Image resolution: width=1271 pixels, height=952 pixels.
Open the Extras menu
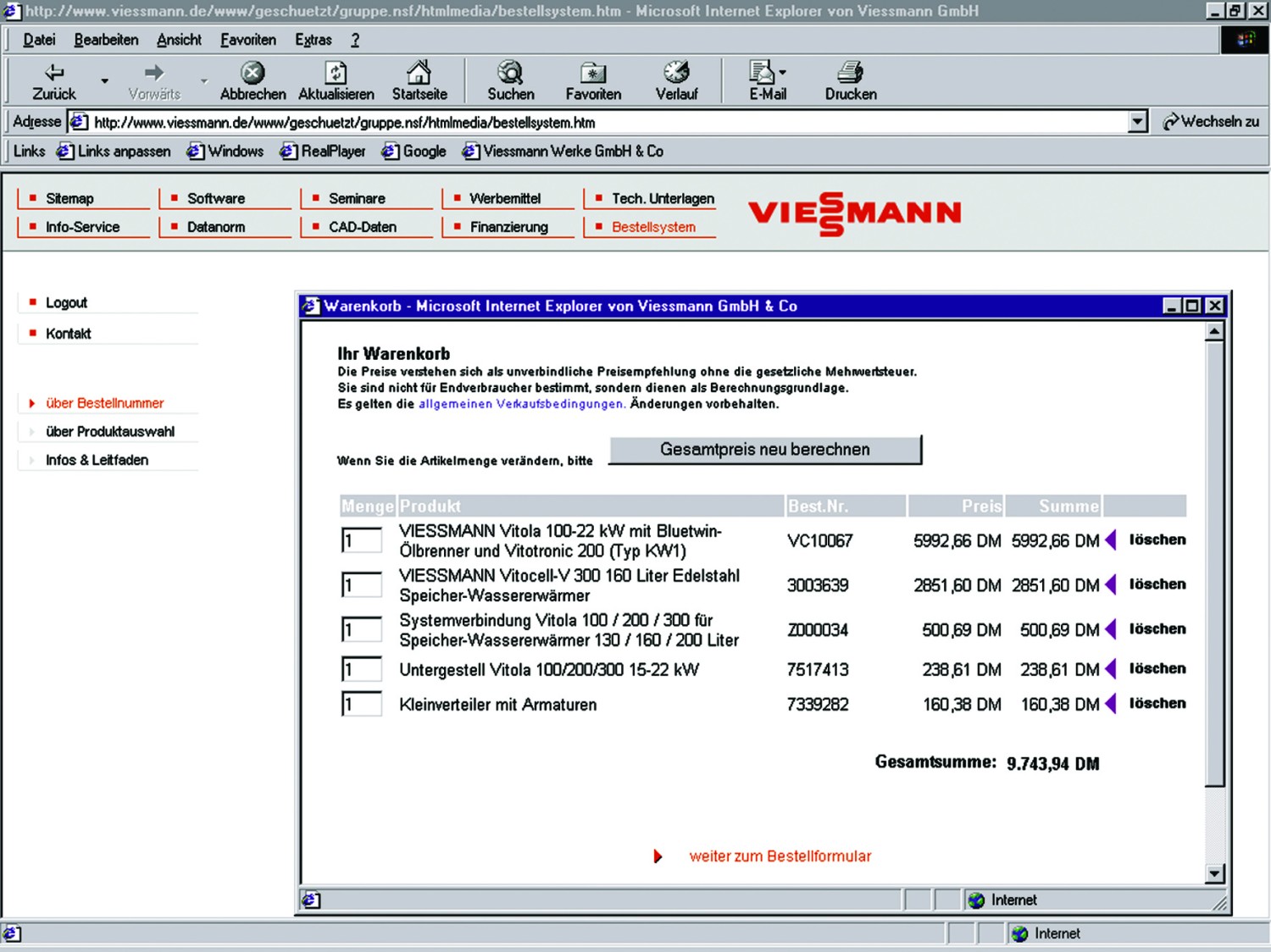coord(313,40)
